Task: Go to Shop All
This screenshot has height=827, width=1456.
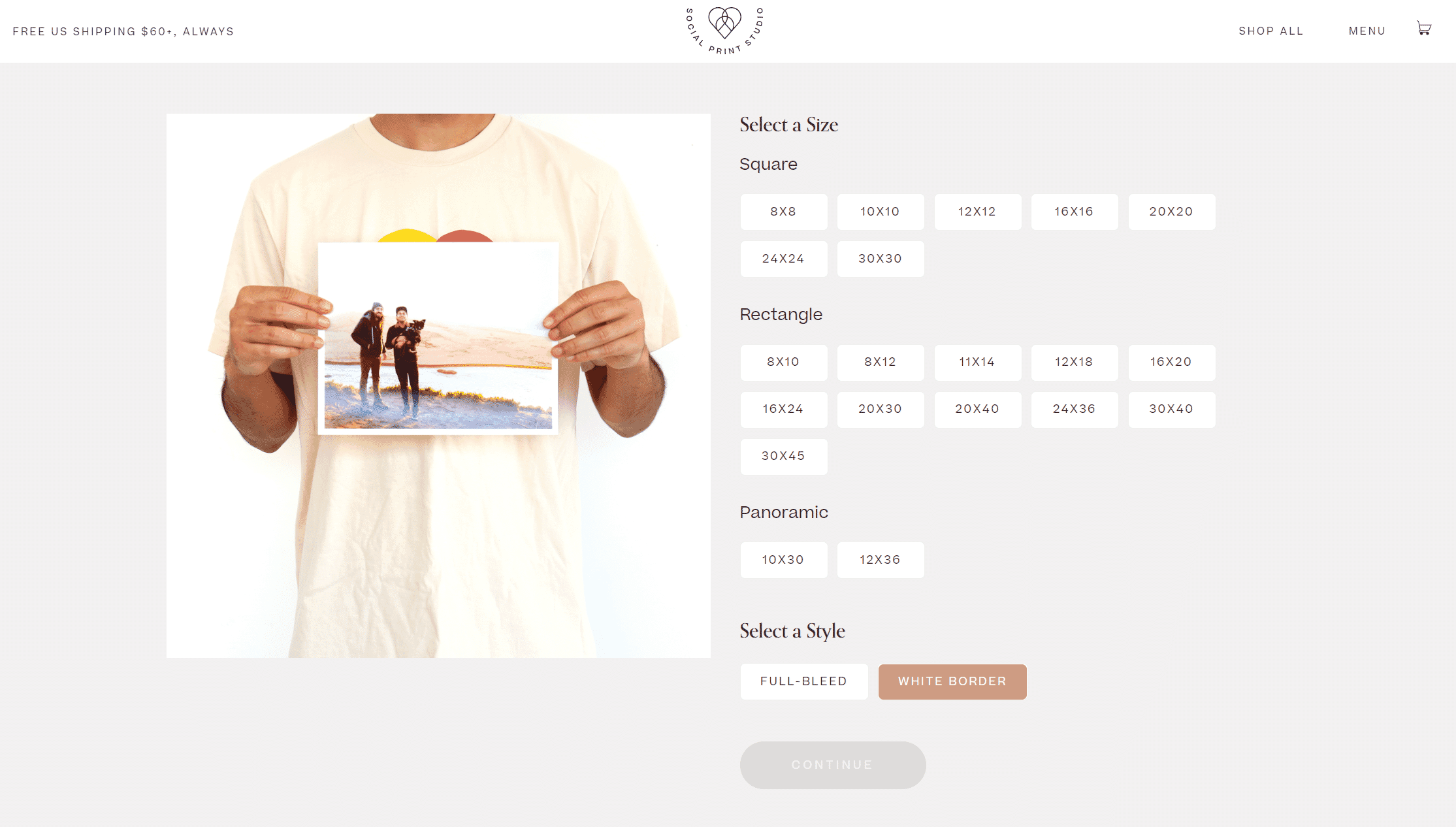Action: point(1271,31)
